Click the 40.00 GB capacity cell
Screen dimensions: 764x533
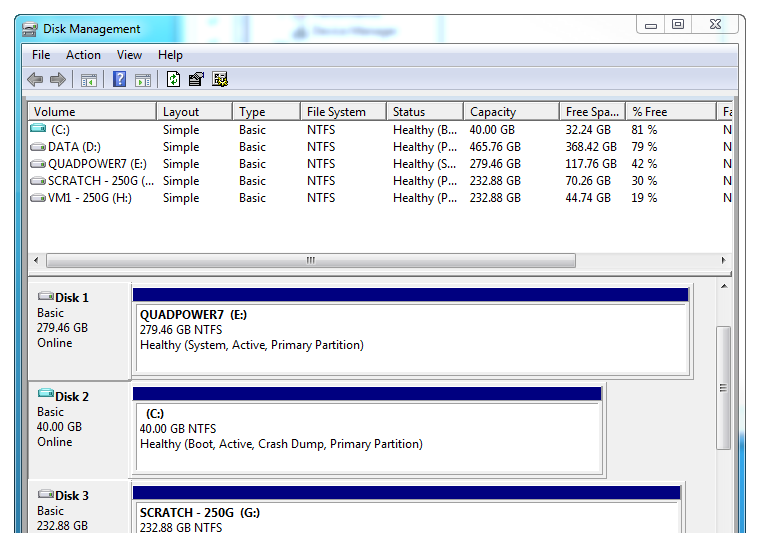[492, 130]
